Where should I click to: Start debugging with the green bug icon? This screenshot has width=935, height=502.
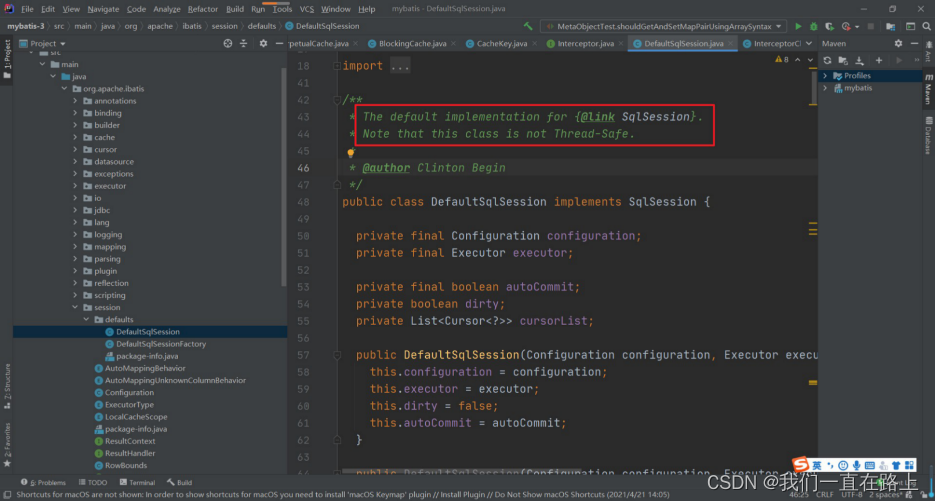click(x=813, y=26)
